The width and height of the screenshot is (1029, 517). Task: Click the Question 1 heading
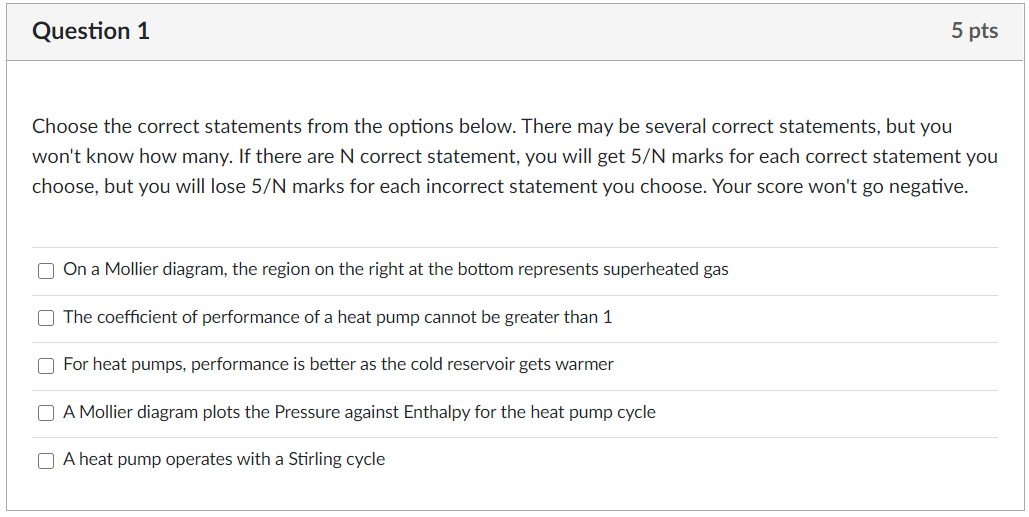coord(91,31)
